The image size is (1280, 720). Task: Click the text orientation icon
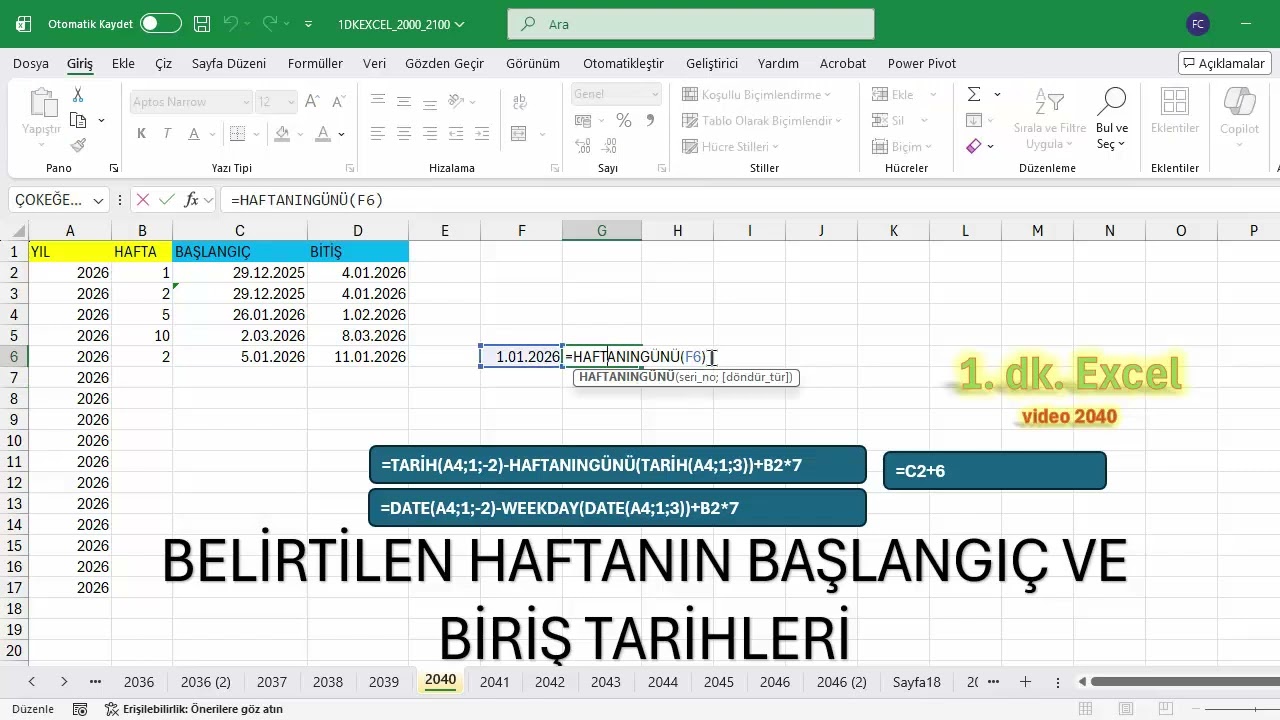click(x=457, y=101)
